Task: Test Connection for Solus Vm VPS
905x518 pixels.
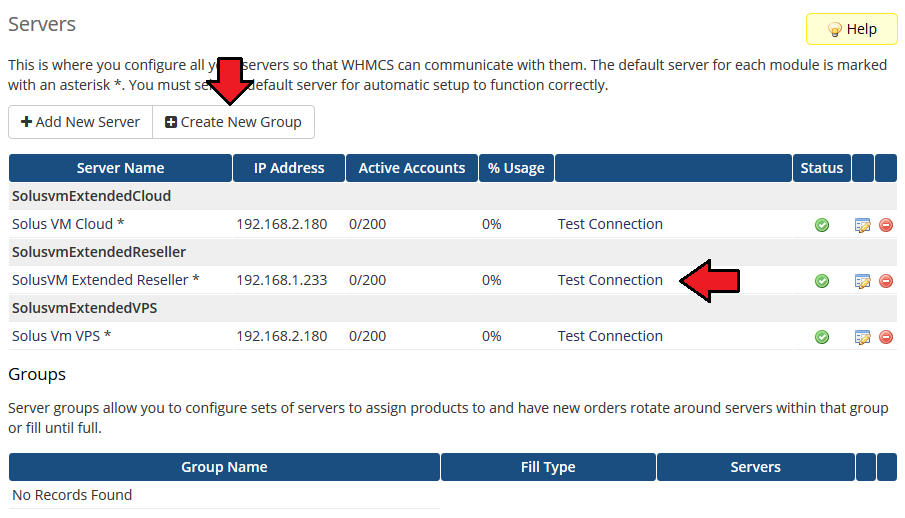Action: tap(609, 336)
